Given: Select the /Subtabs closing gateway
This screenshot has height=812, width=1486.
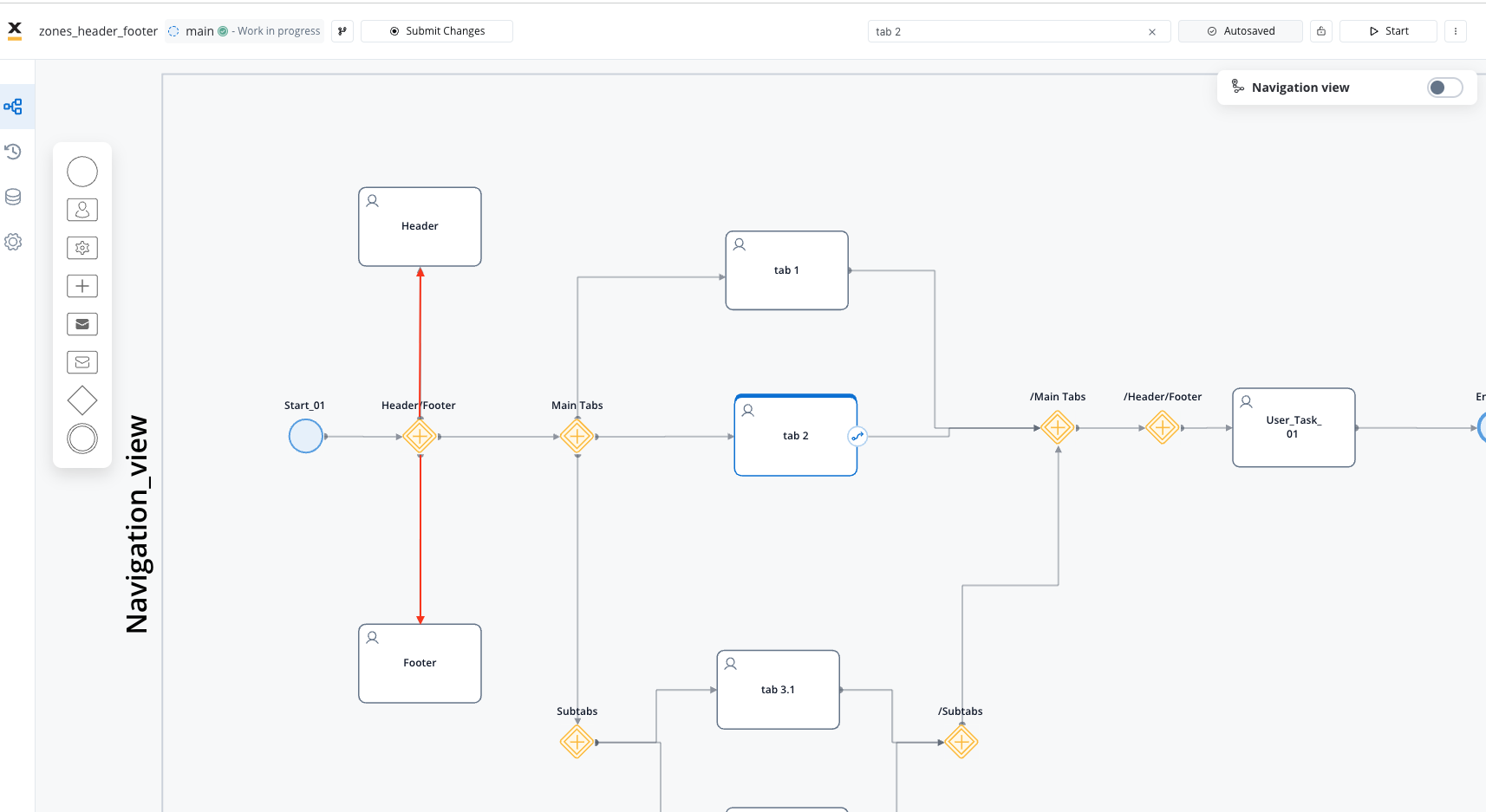Looking at the screenshot, I should pos(961,742).
